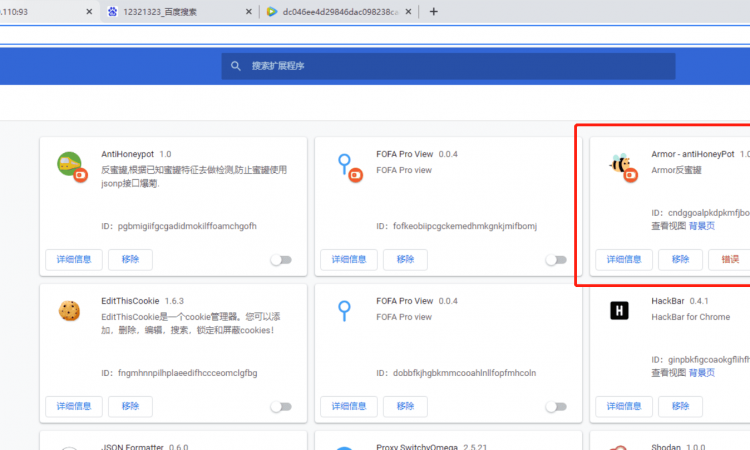Viewport: 750px width, 450px height.
Task: Open 详细信息 for second FOFA Pro View
Action: click(349, 406)
